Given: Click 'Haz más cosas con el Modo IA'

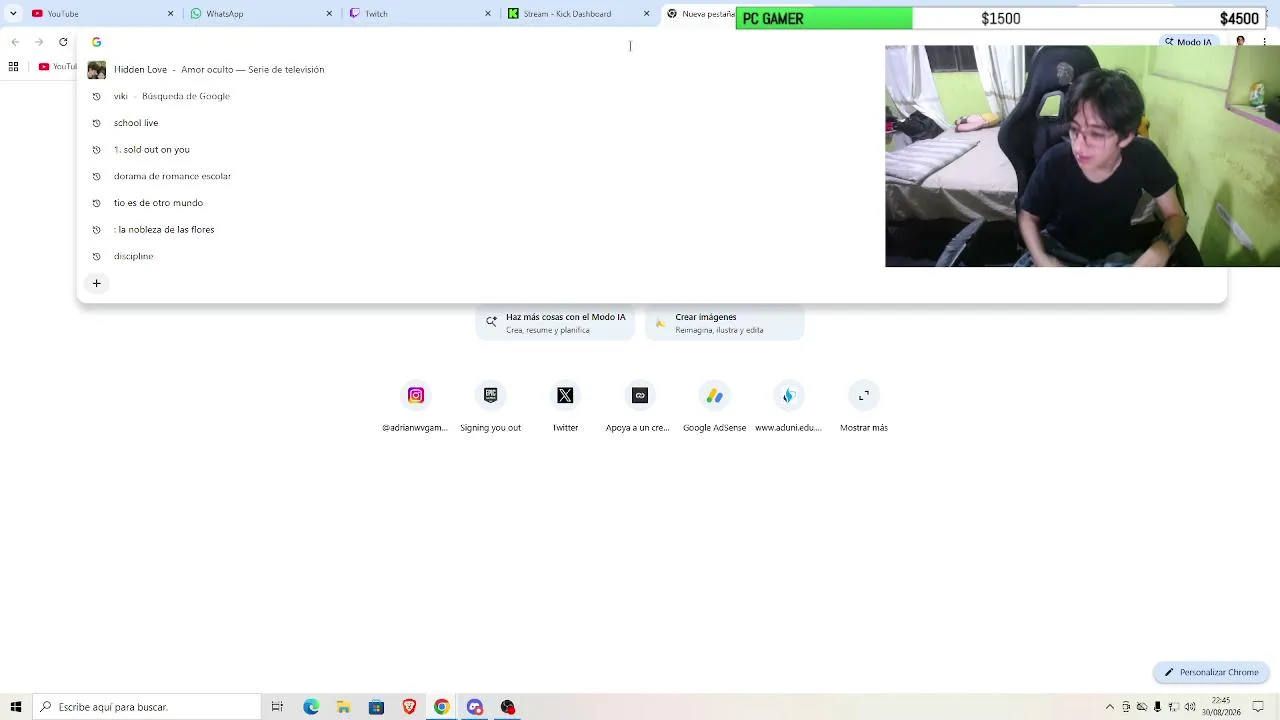Looking at the screenshot, I should [x=555, y=322].
